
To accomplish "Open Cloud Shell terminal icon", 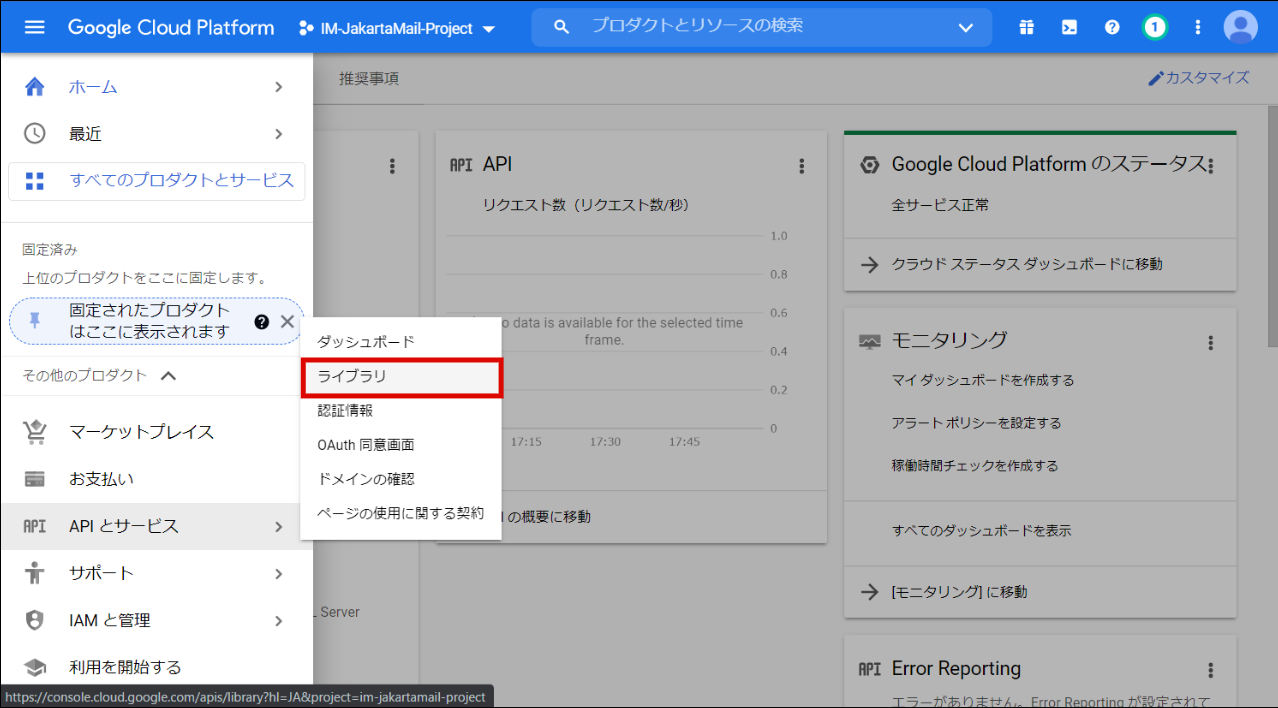I will 1069,28.
